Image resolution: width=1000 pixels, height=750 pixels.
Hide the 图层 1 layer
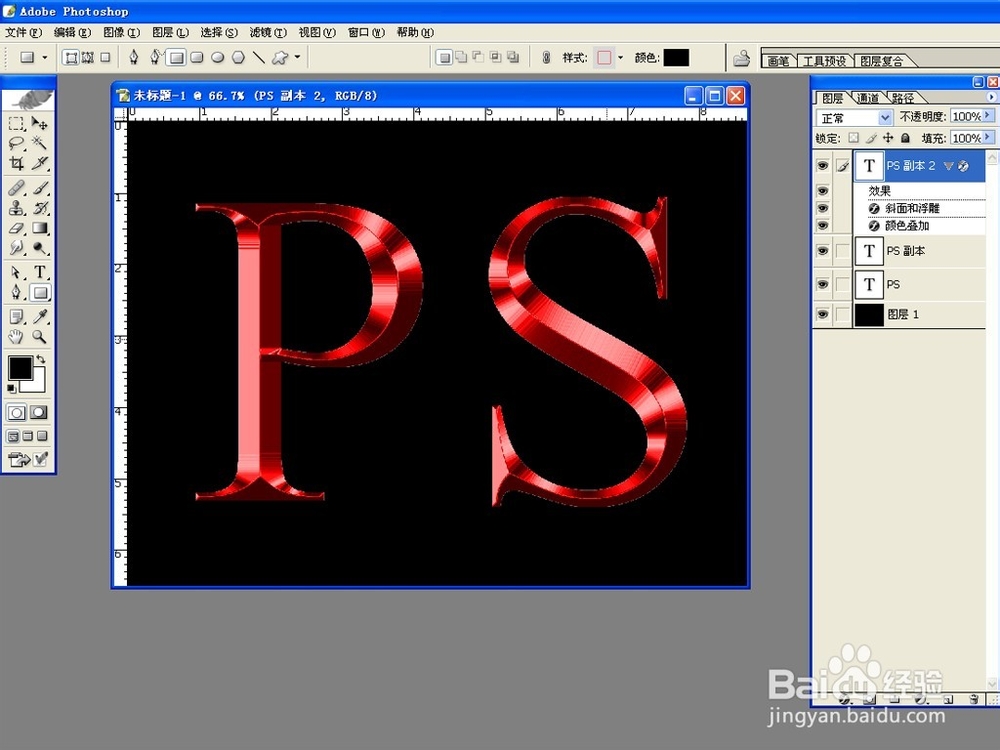tap(824, 313)
